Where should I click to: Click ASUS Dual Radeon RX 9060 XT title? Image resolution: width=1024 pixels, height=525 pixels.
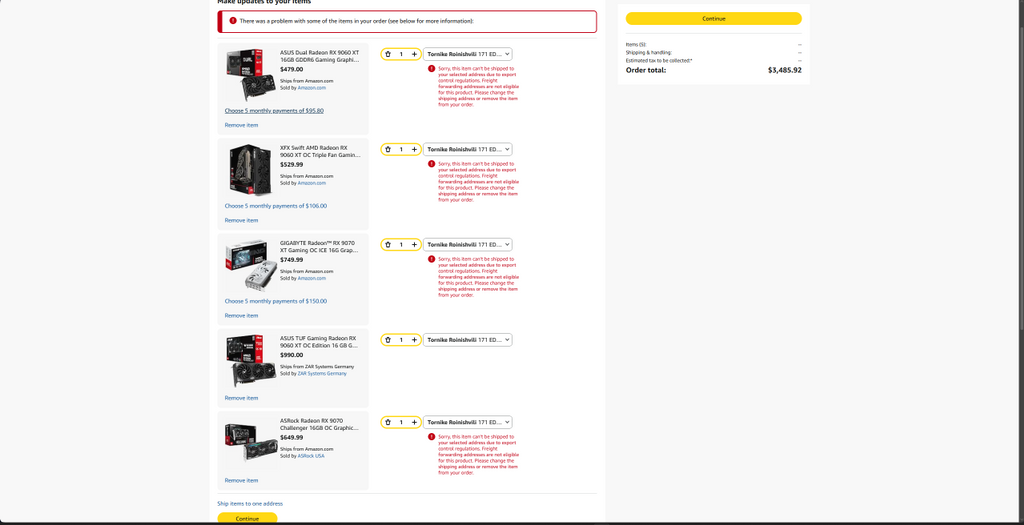[x=320, y=56]
